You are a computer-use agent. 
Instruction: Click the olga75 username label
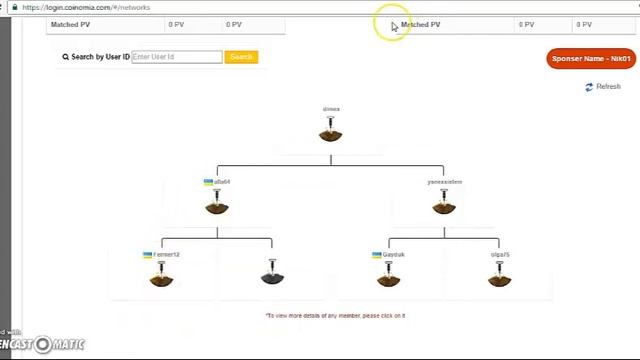[500, 255]
